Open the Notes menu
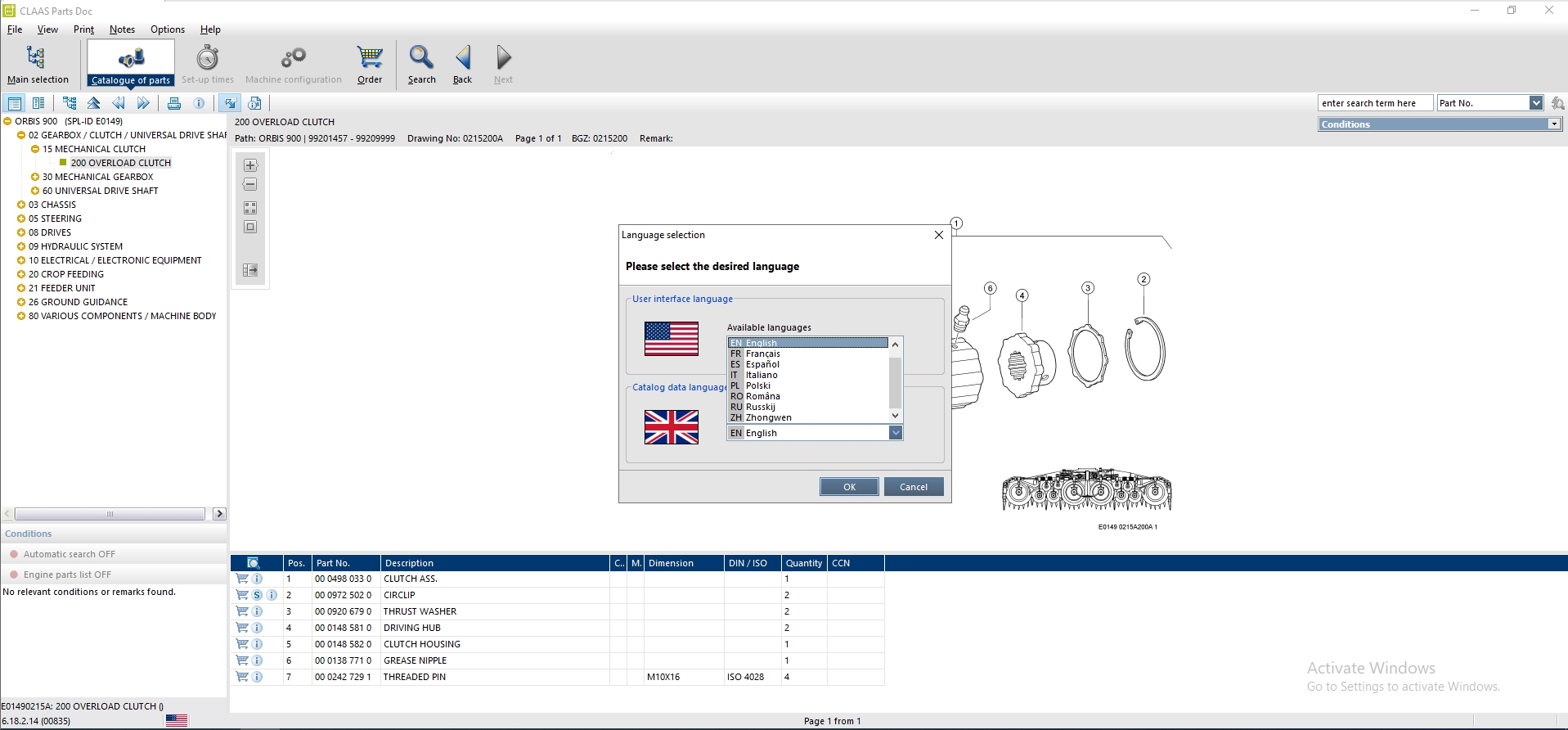Screen dimensions: 1568x730 pyautogui.click(x=123, y=29)
